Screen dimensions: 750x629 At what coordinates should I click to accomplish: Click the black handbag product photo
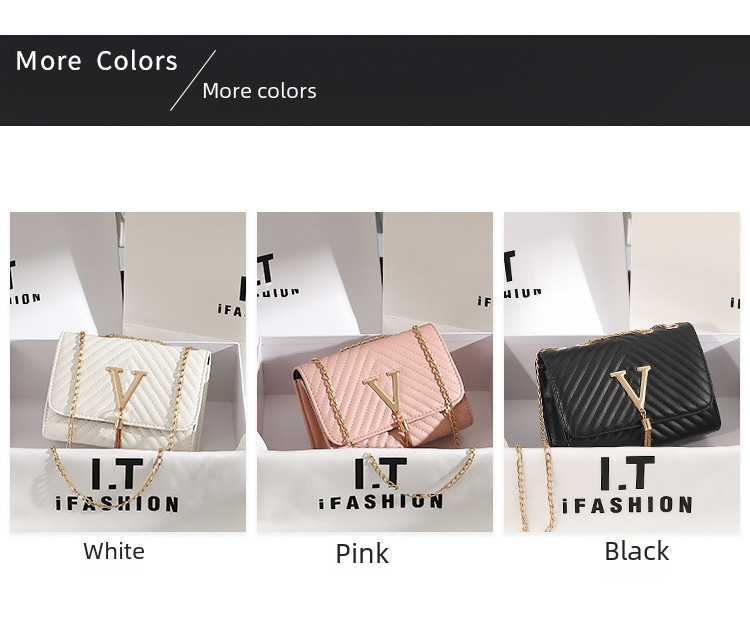tap(622, 372)
